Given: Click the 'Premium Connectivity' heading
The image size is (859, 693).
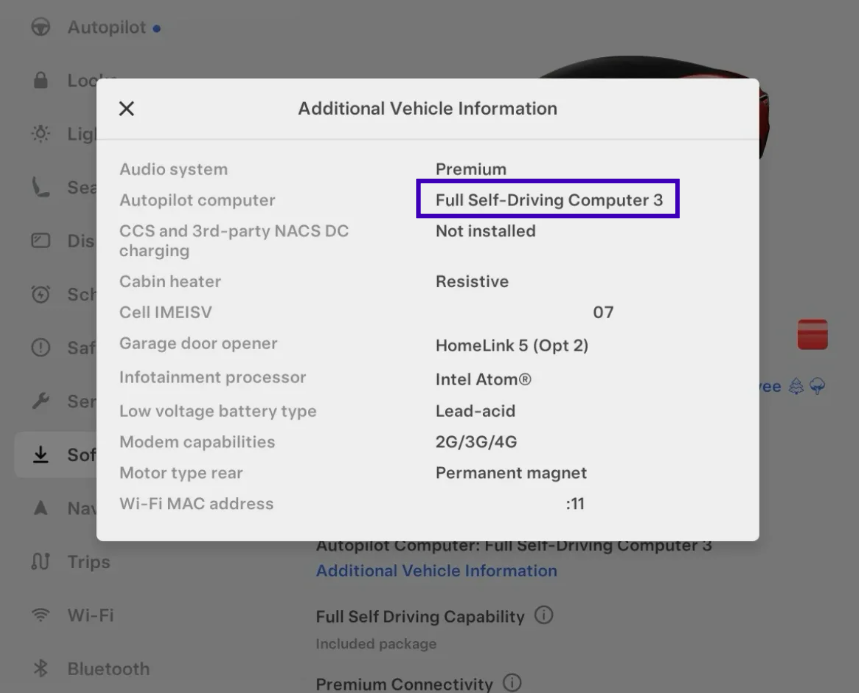Looking at the screenshot, I should point(404,684).
